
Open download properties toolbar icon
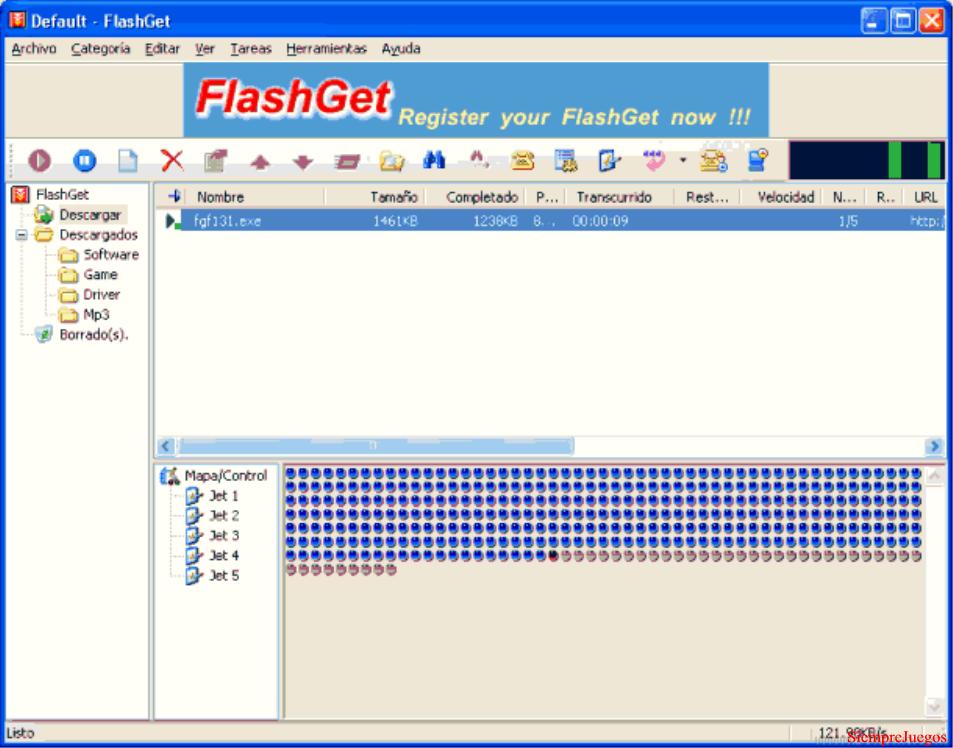point(215,161)
